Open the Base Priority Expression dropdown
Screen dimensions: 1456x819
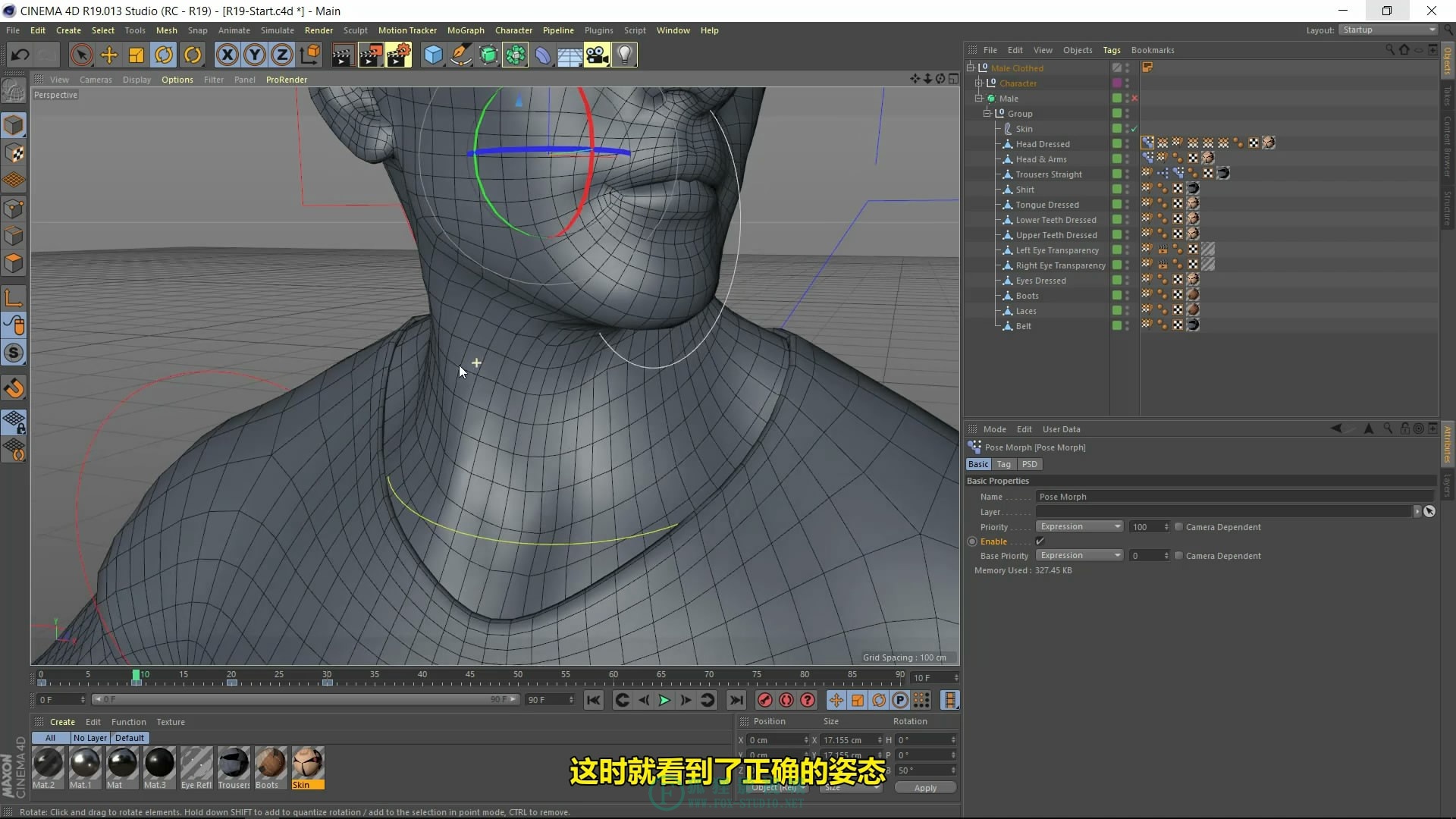pos(1079,556)
